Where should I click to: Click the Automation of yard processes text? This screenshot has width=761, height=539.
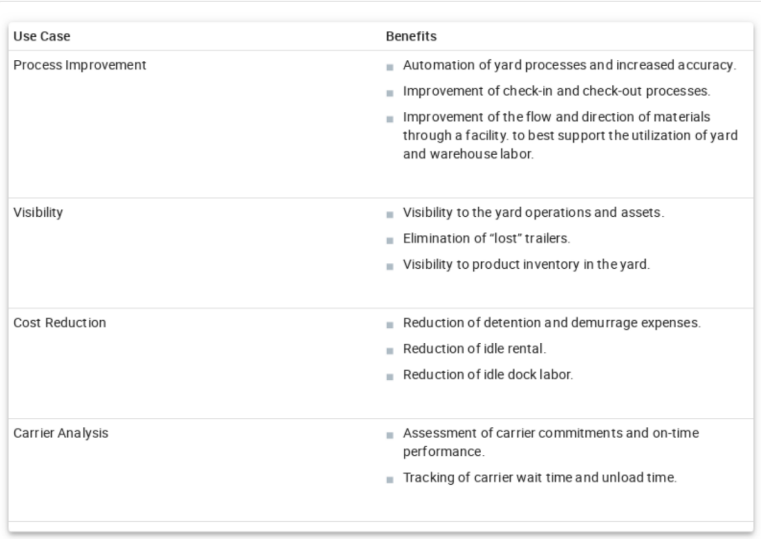click(569, 65)
